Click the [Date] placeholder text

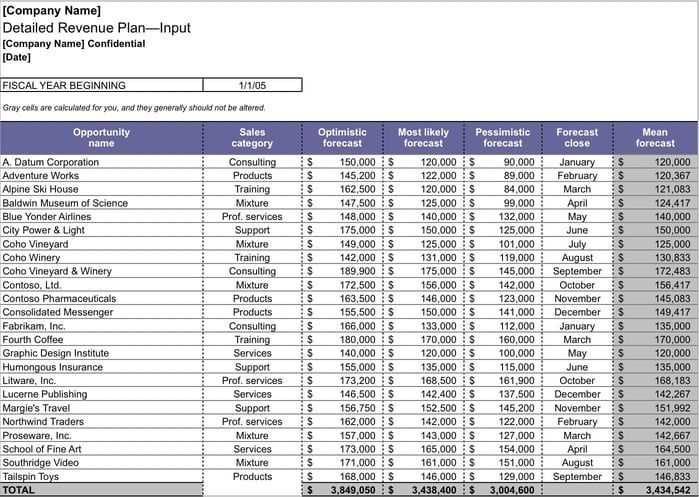pyautogui.click(x=17, y=57)
